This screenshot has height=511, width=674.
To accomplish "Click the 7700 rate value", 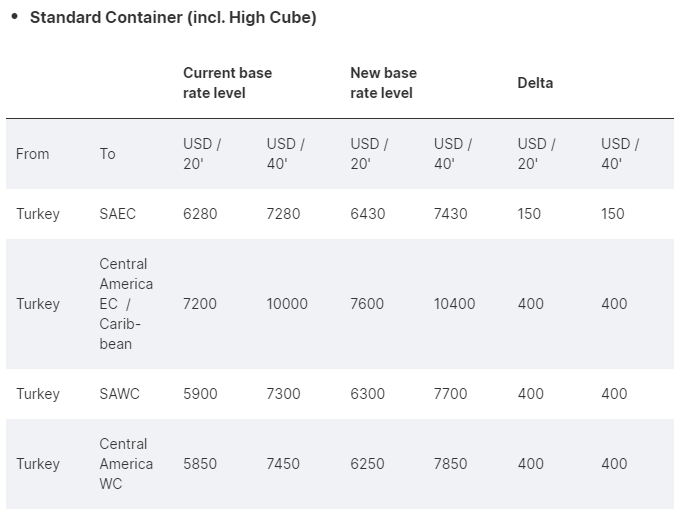I will click(450, 394).
